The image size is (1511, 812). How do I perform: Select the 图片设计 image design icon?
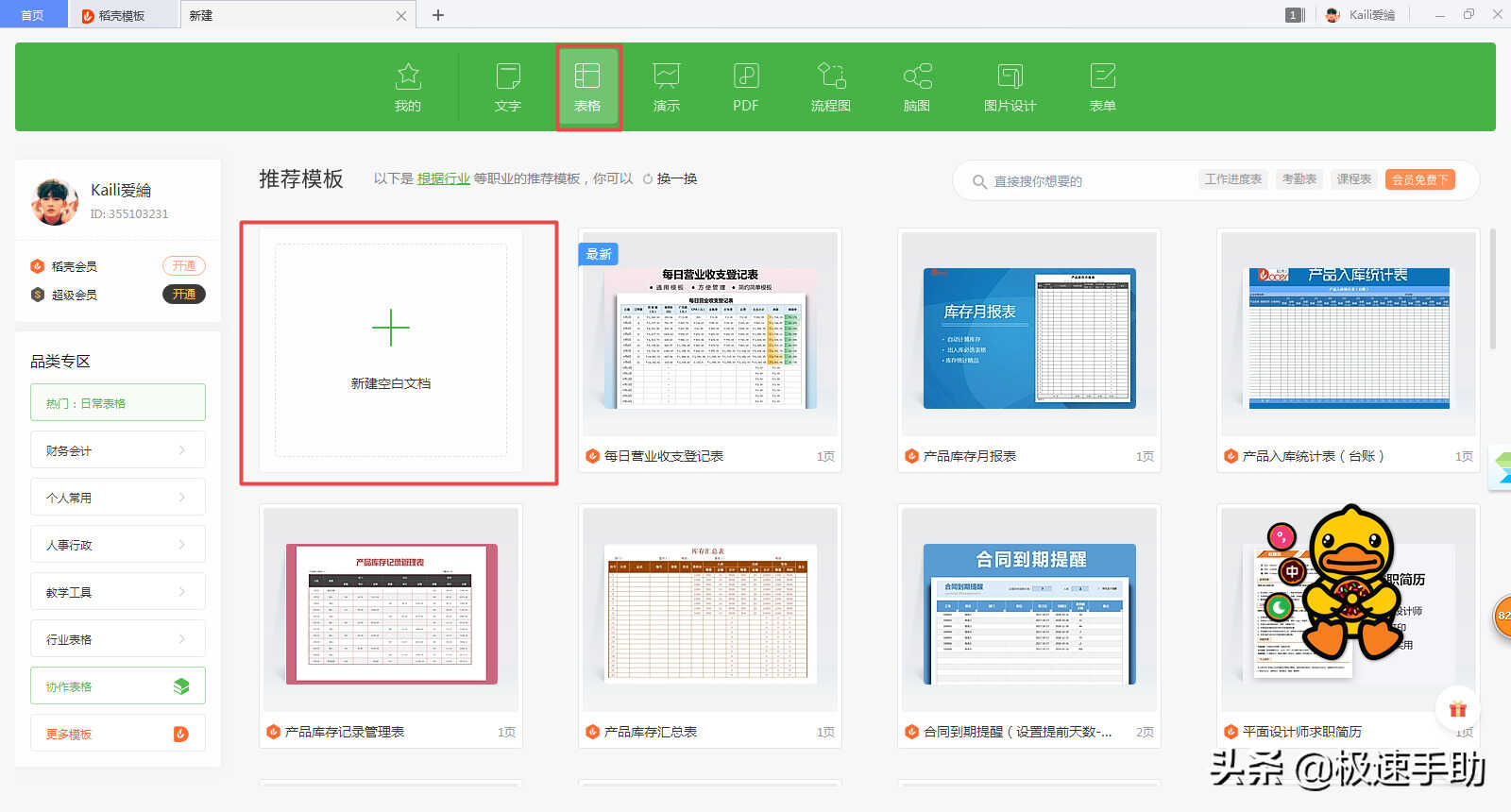1010,76
